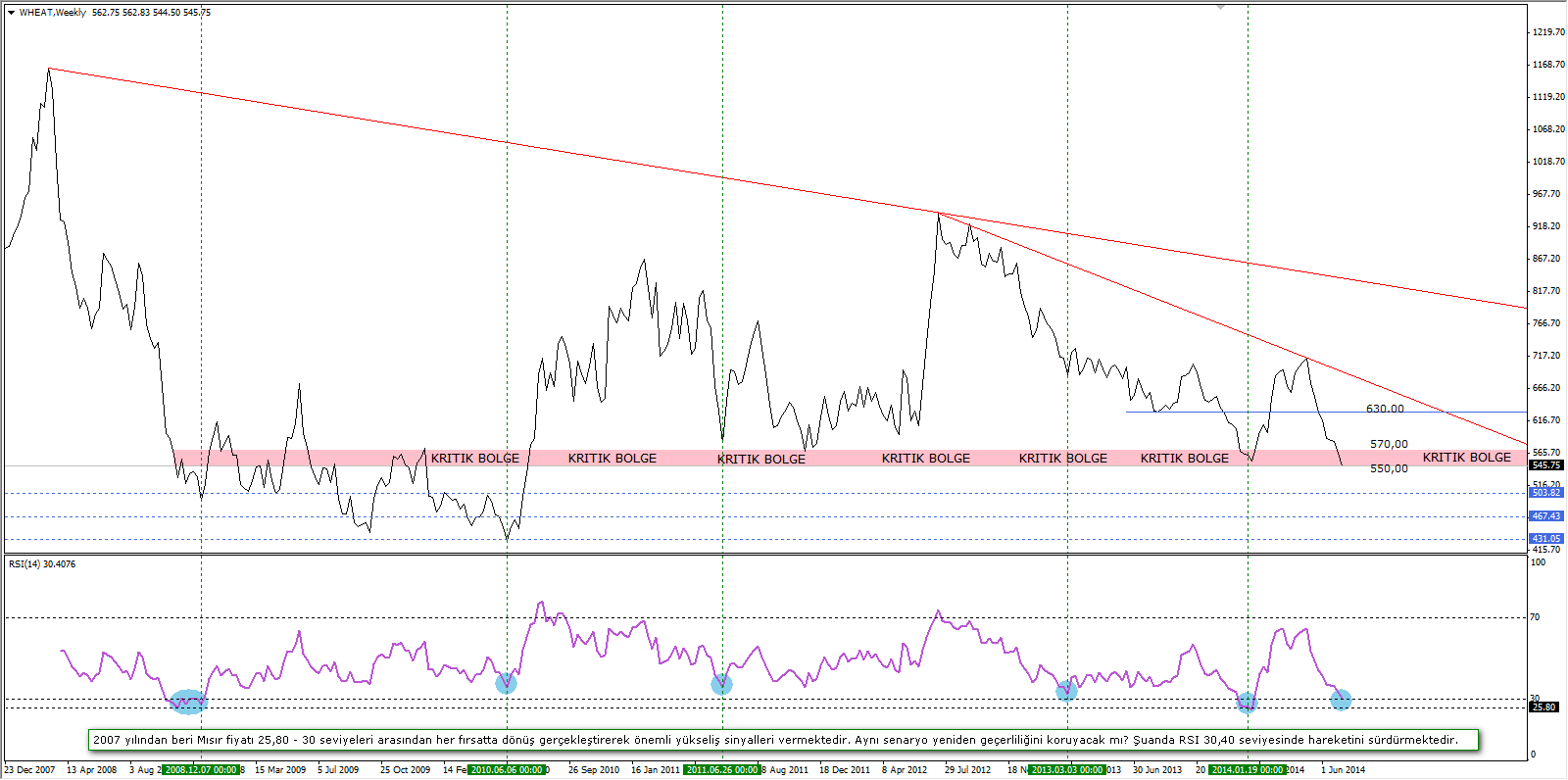Click the green 2008.12.07 date marker
This screenshot has width=1568, height=780.
201,770
